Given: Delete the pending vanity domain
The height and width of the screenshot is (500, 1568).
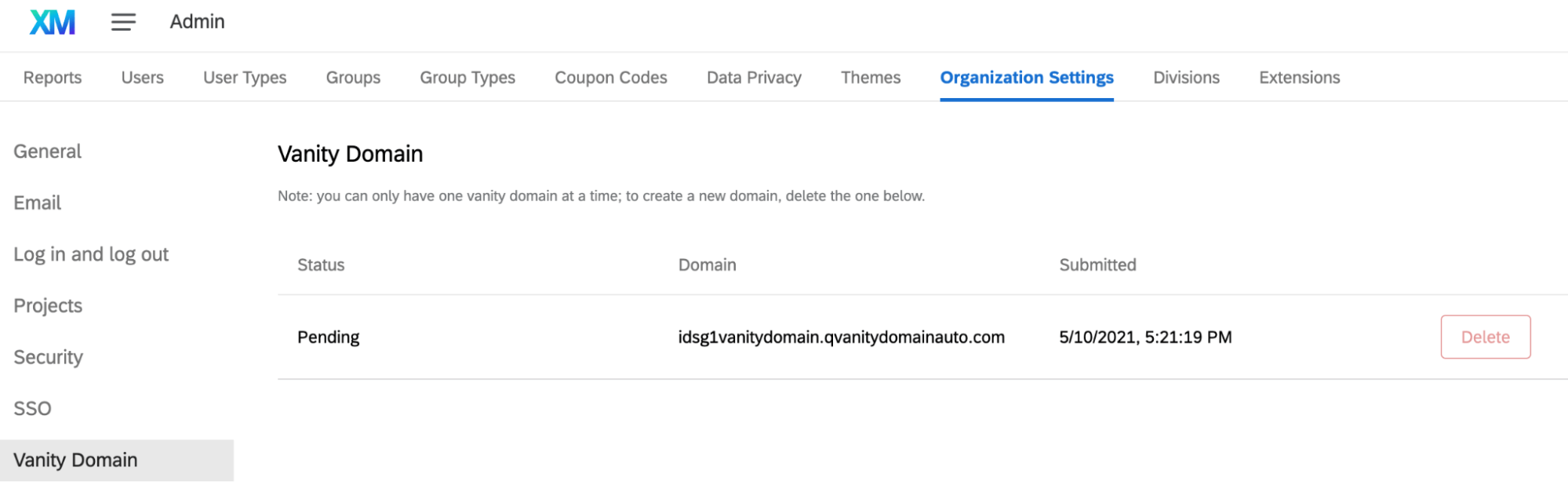Looking at the screenshot, I should point(1485,337).
